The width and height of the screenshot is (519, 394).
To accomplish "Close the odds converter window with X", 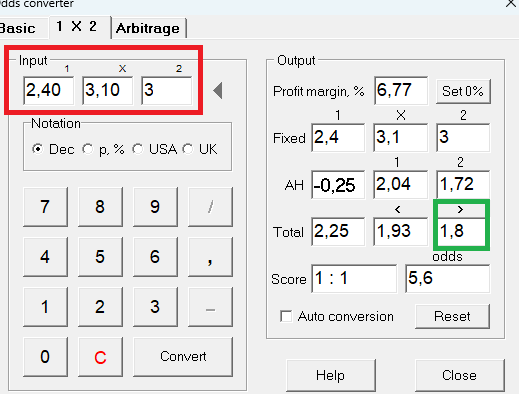I will [510, 3].
